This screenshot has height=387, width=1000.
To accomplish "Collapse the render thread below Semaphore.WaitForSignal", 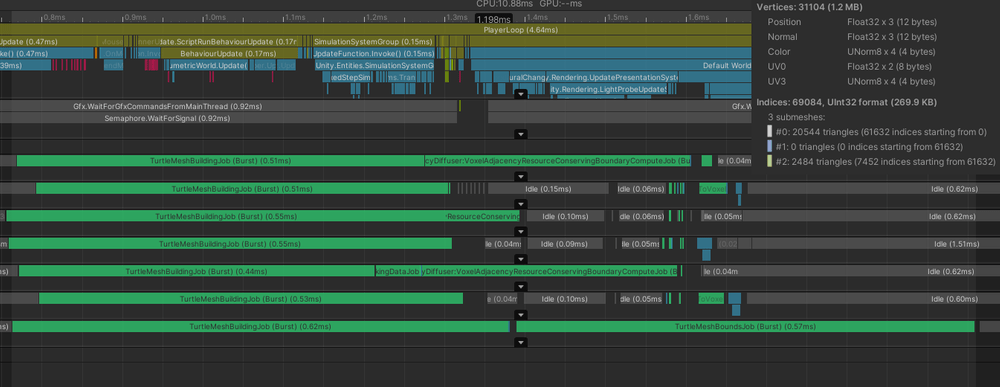I will click(x=521, y=134).
